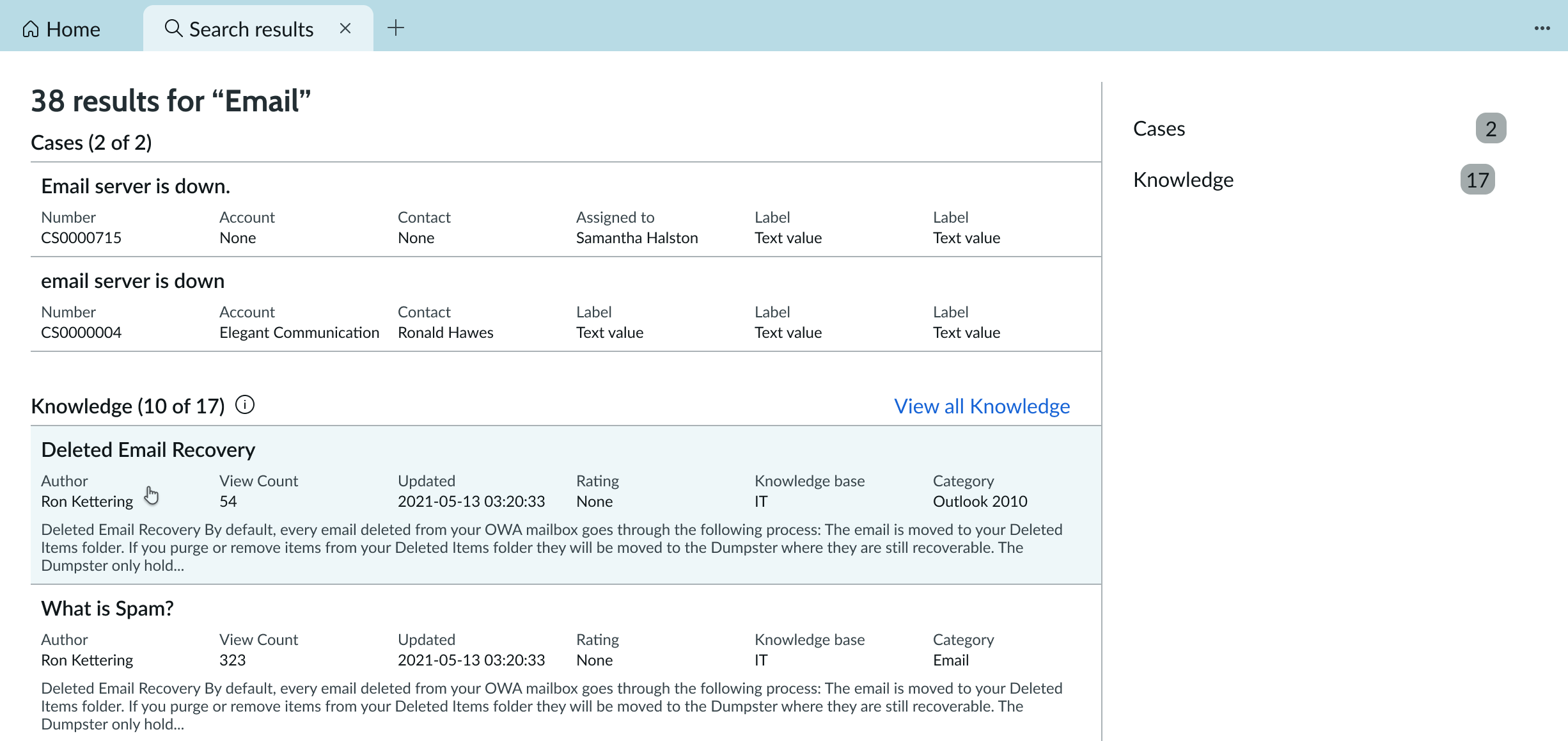Select case number CS0000715
Screen dimensions: 1568x741
click(81, 237)
